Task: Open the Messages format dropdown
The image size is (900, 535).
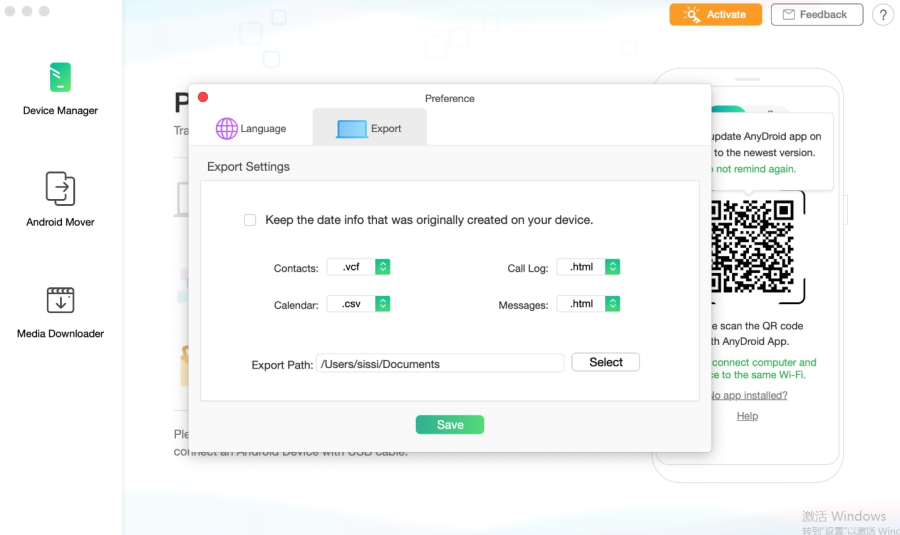Action: coord(612,304)
